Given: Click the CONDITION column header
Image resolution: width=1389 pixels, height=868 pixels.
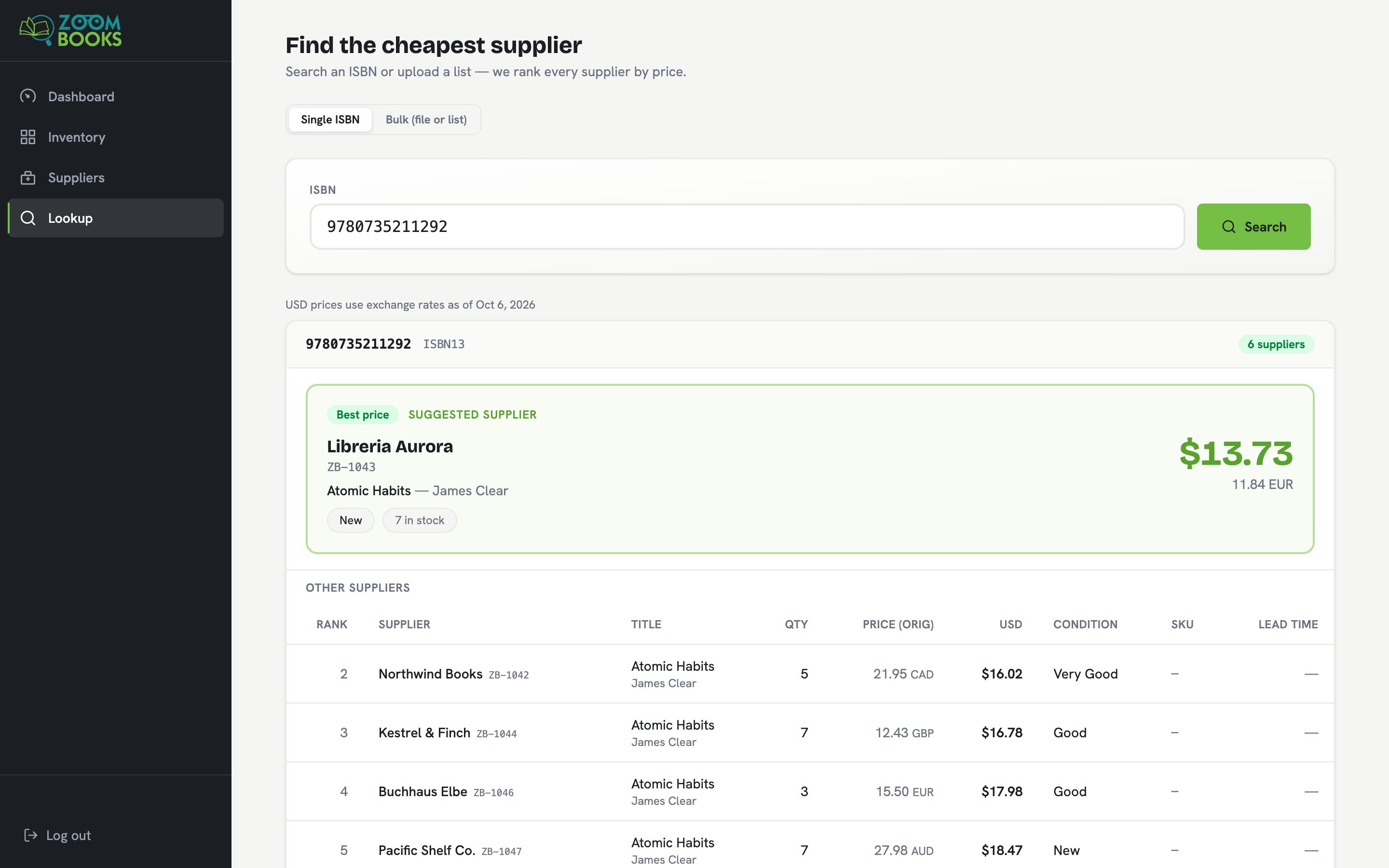Looking at the screenshot, I should (1085, 624).
